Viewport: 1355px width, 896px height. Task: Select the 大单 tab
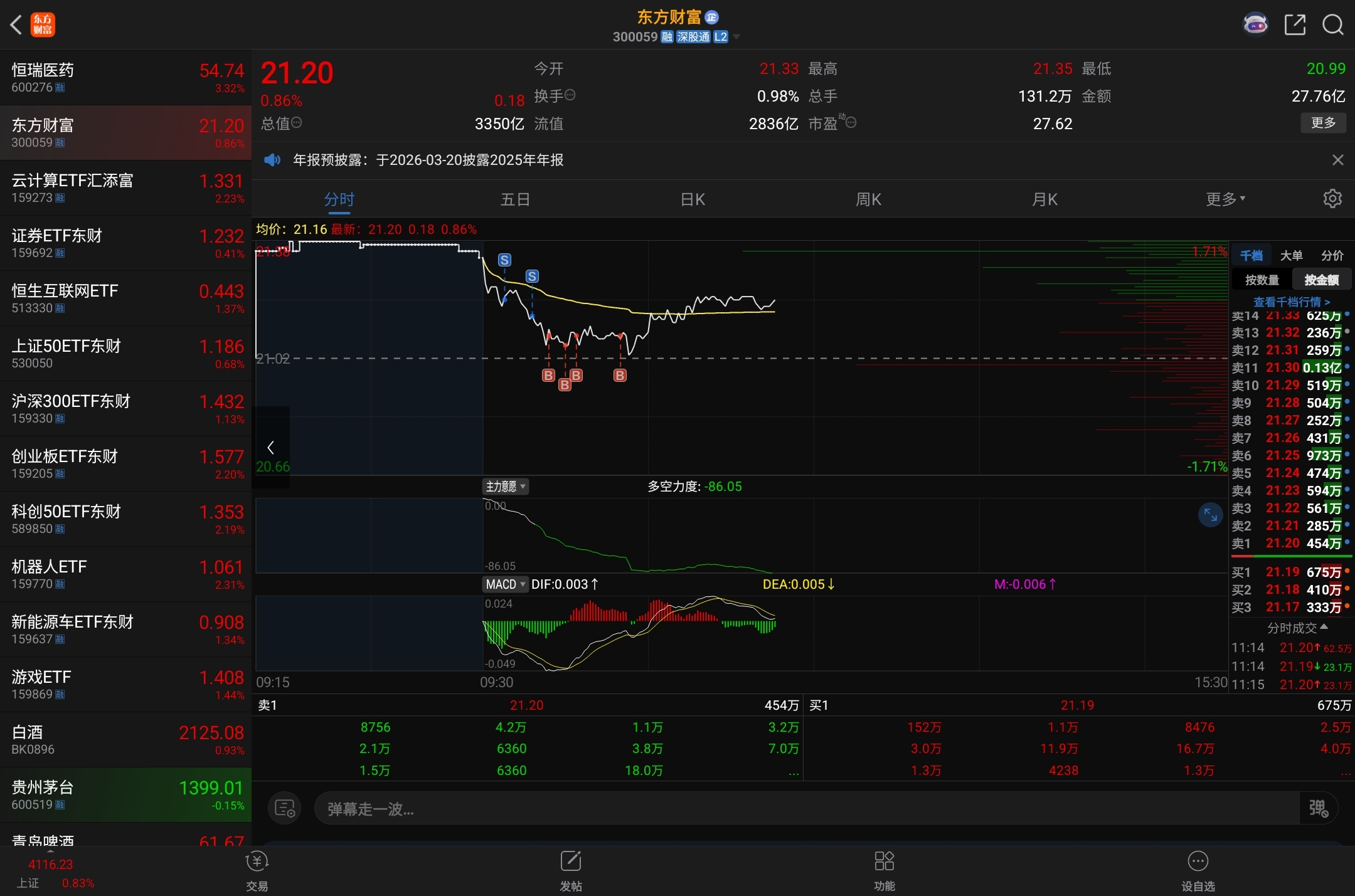pyautogui.click(x=1291, y=255)
